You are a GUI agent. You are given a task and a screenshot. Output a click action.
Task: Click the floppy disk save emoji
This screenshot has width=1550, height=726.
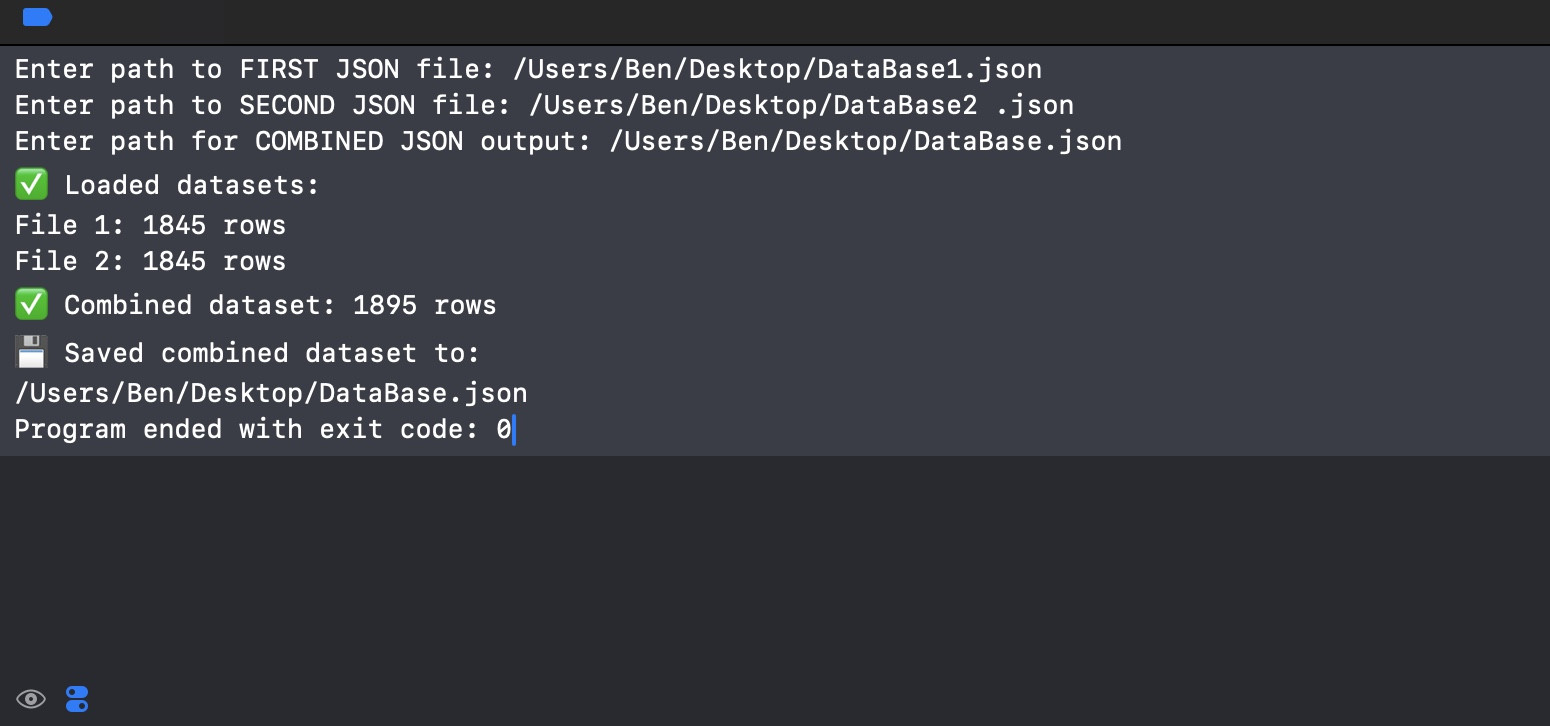tap(31, 352)
